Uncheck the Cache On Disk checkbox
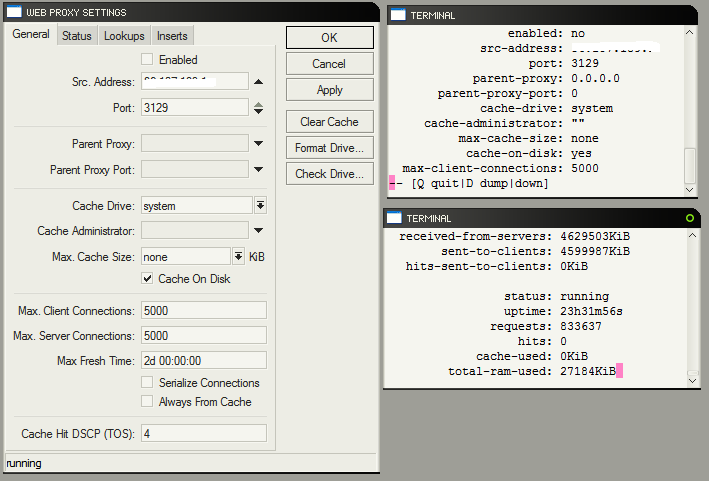This screenshot has height=481, width=709. (x=147, y=278)
